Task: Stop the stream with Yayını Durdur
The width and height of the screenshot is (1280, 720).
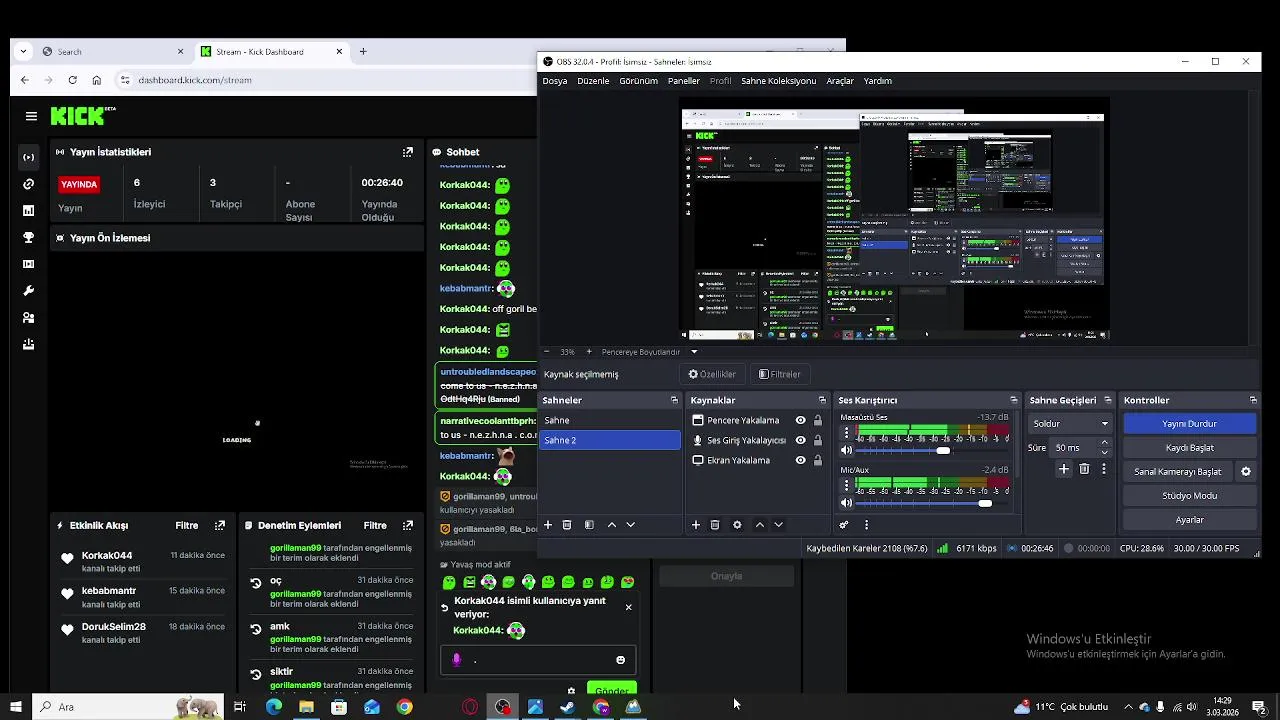Action: coord(1189,424)
